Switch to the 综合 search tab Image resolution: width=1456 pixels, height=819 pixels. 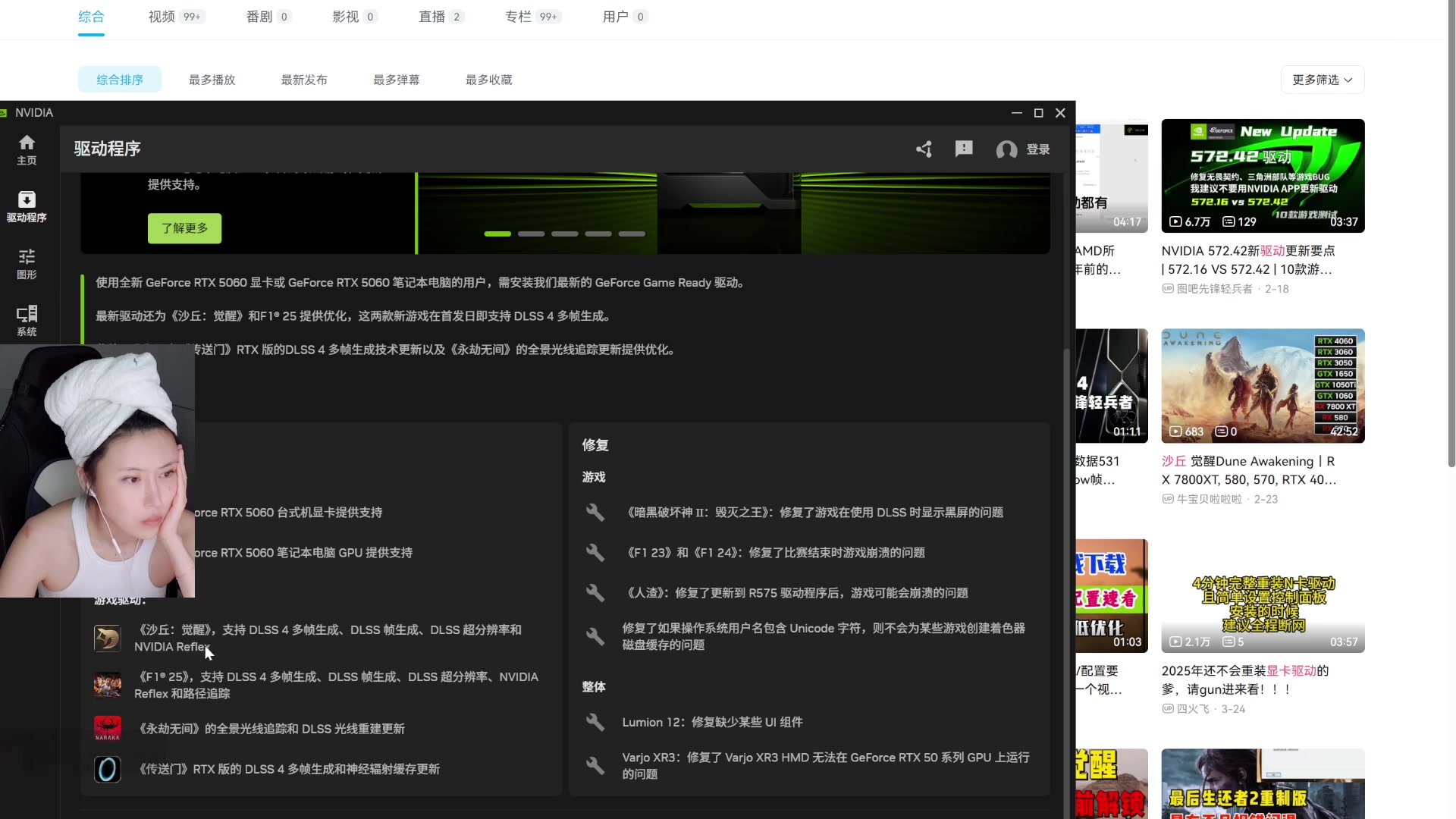[x=91, y=17]
